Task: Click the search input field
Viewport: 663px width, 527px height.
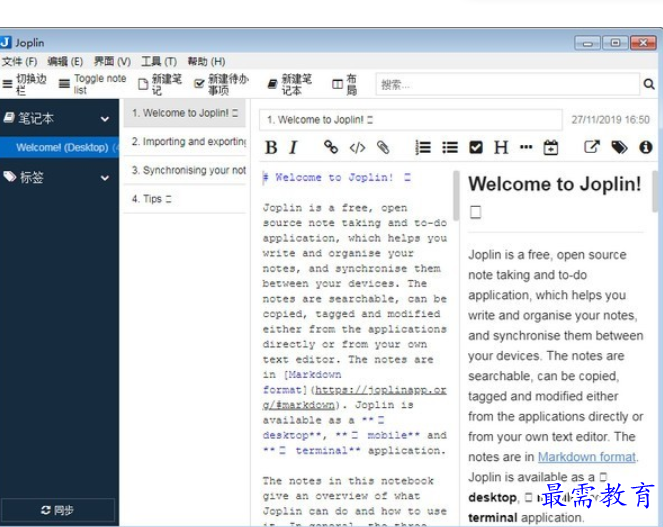Action: point(507,84)
